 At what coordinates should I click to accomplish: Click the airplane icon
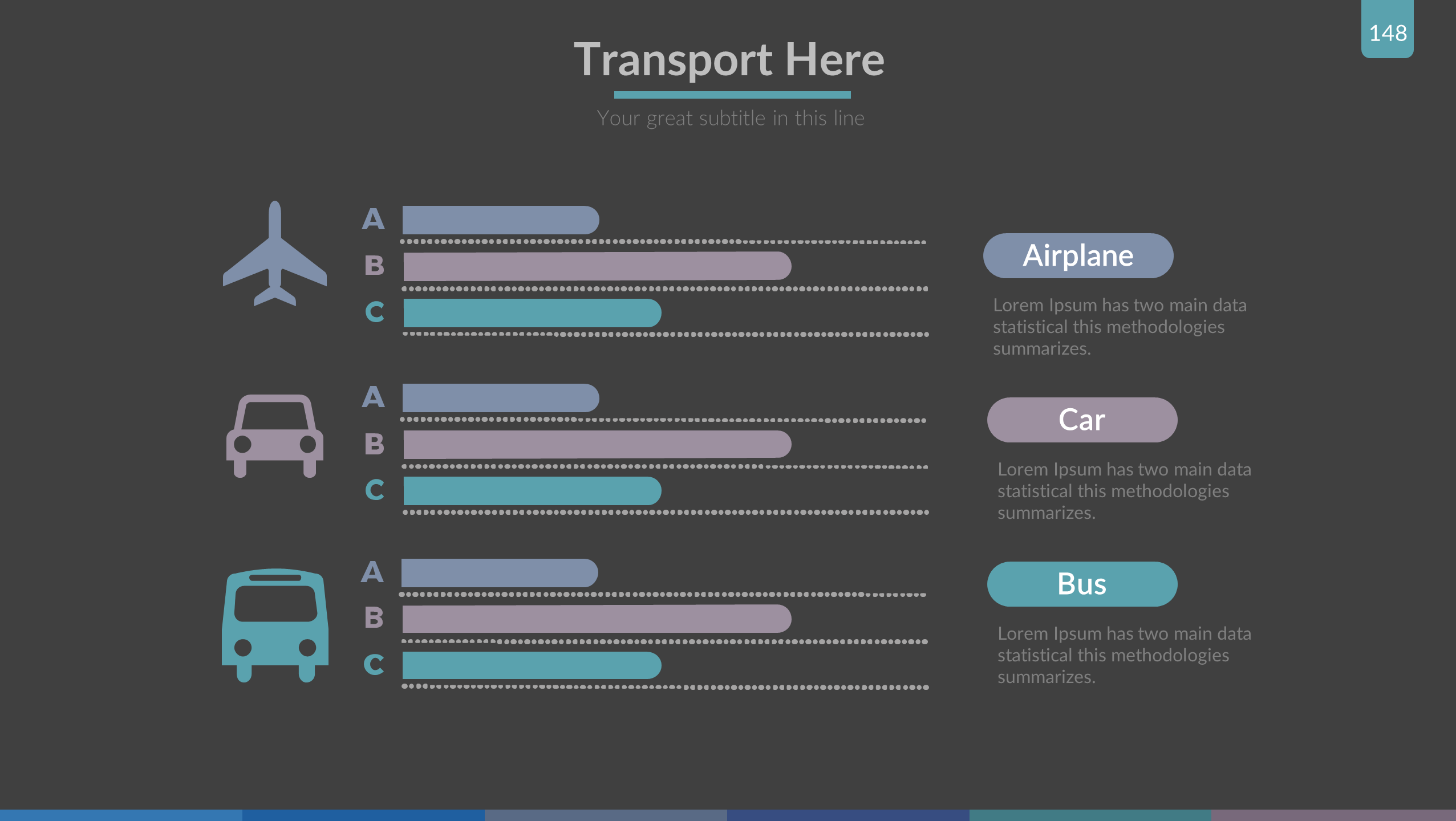[x=275, y=254]
